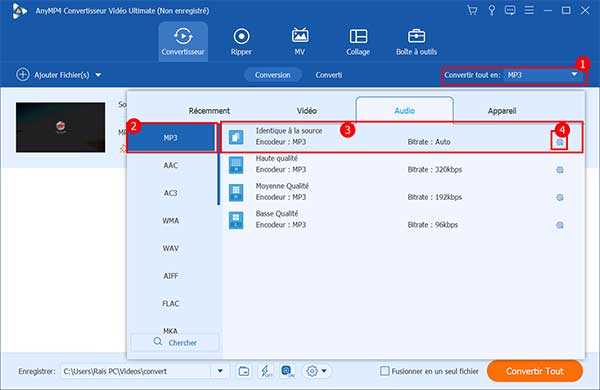The width and height of the screenshot is (600, 390).
Task: Toggle the lightning acceleration icon
Action: click(x=266, y=371)
